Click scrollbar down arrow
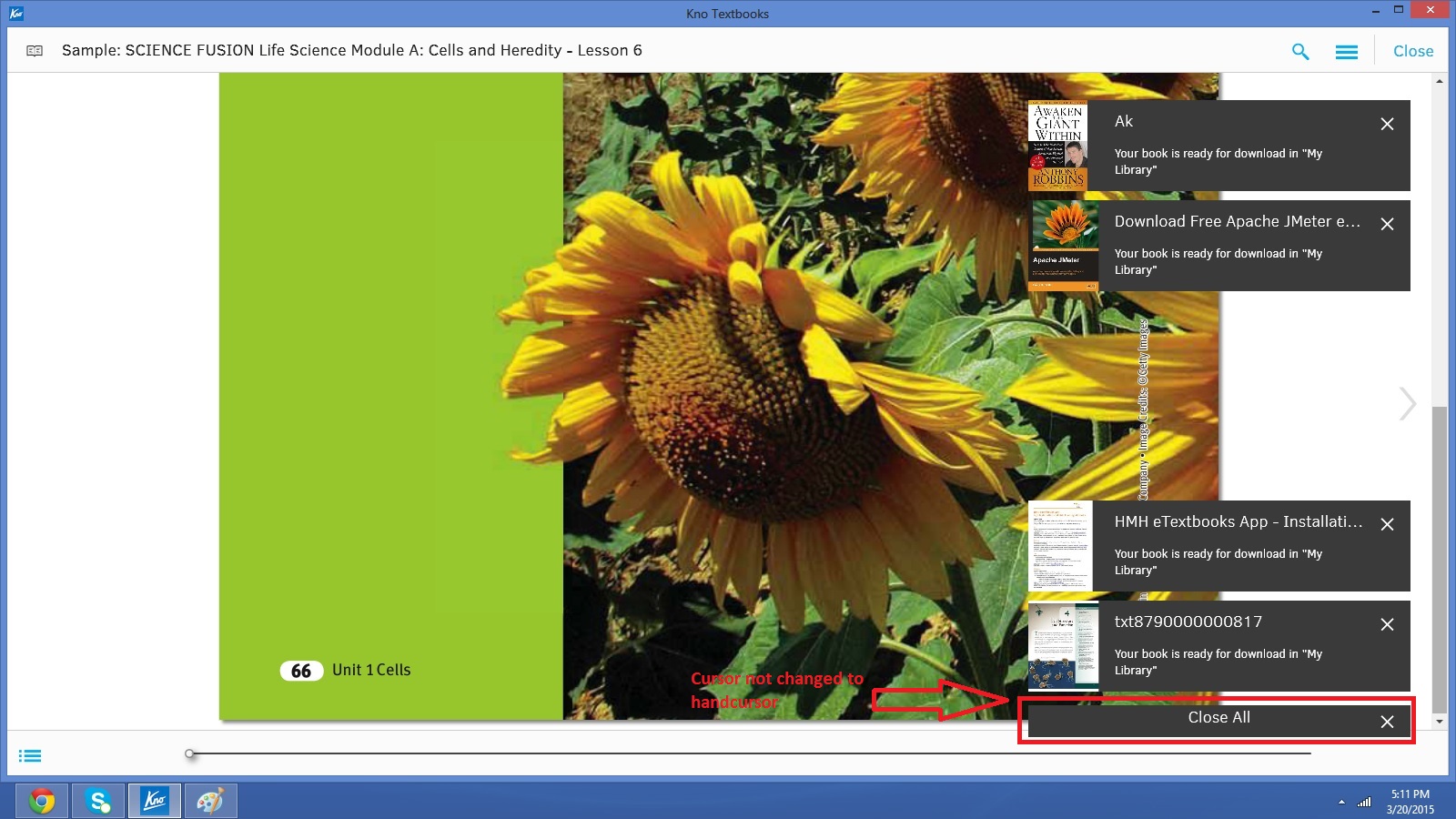 (x=1439, y=722)
